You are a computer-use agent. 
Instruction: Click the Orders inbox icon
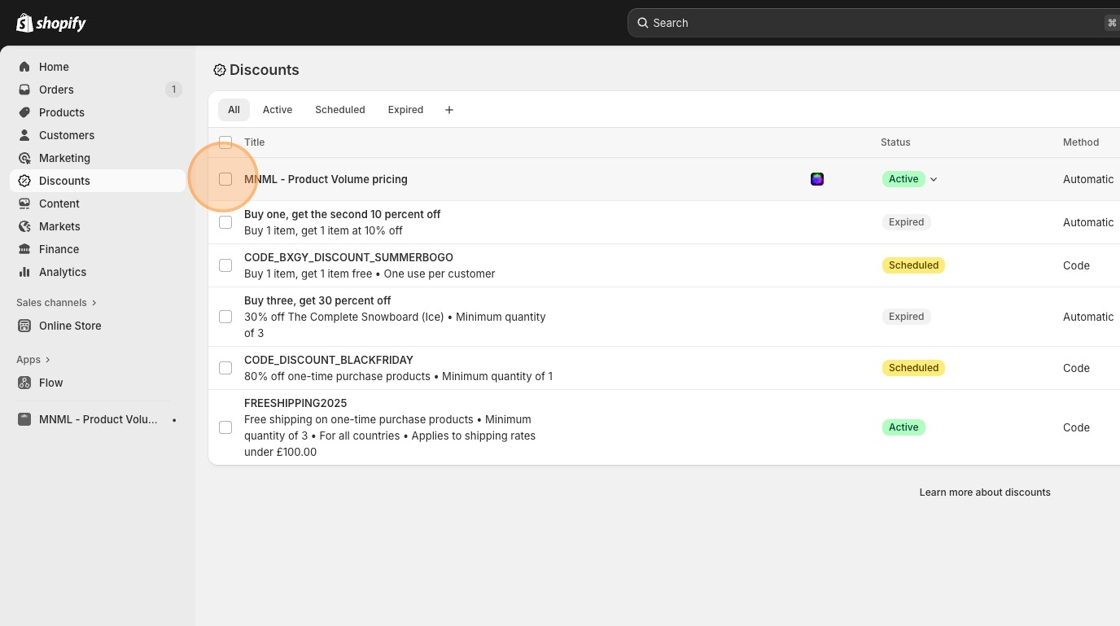[x=25, y=90]
